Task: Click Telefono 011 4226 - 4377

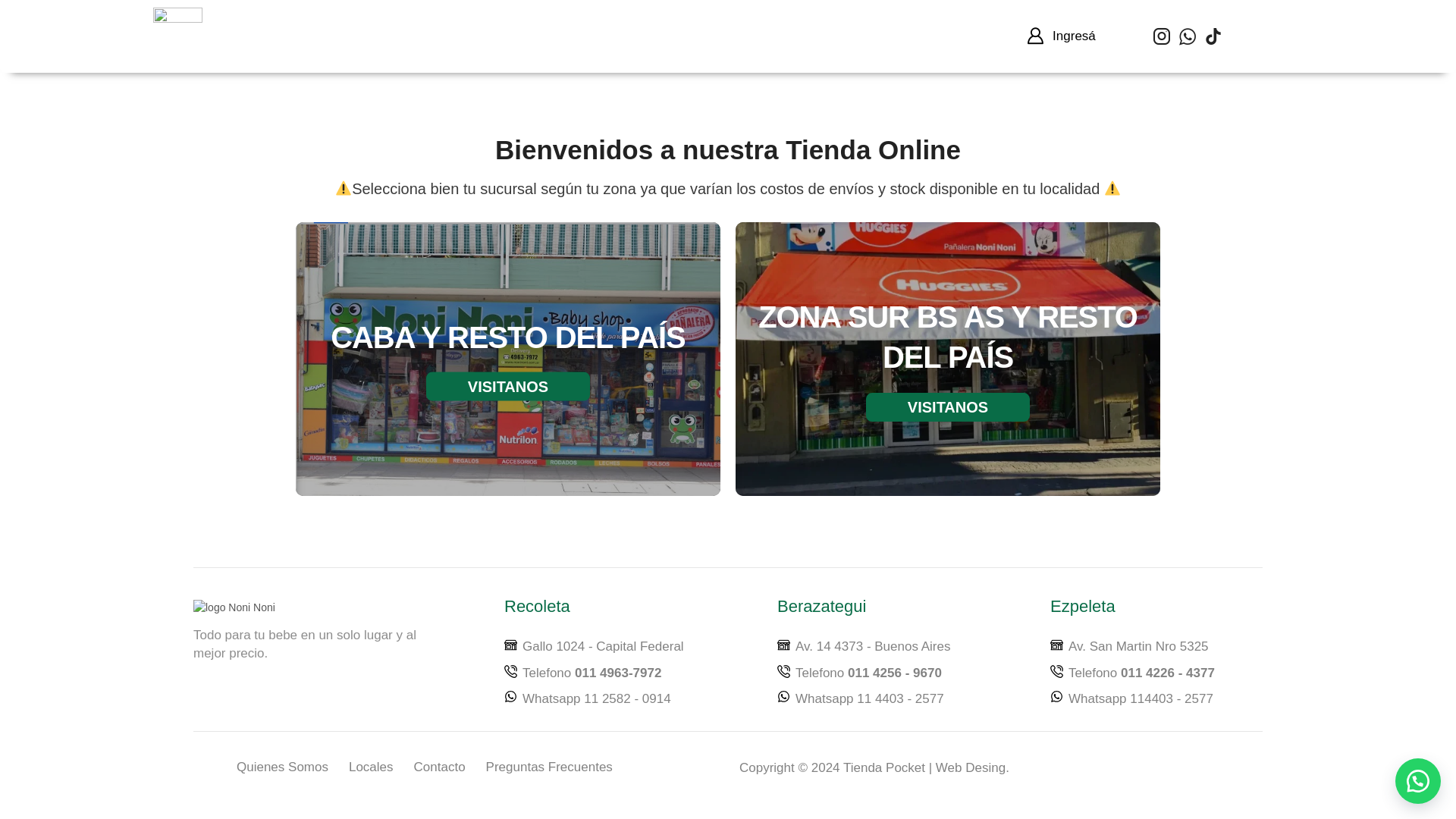Action: tap(1141, 673)
